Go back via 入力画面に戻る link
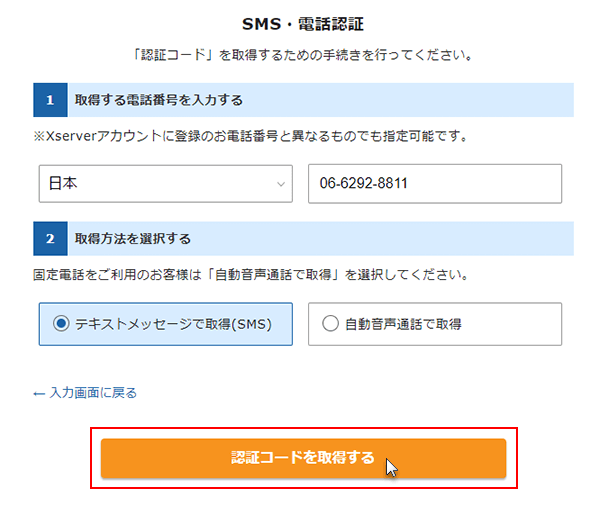600x506 pixels. (93, 393)
